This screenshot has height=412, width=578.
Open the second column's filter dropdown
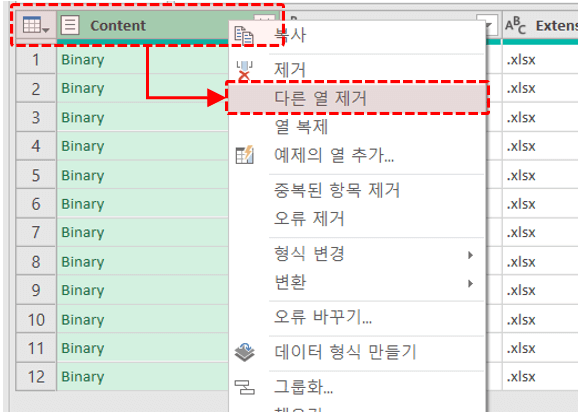487,25
